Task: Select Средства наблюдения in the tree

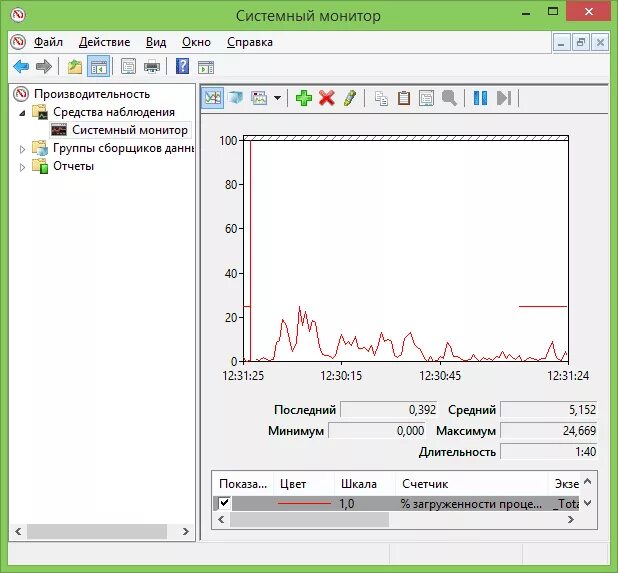Action: 114,112
